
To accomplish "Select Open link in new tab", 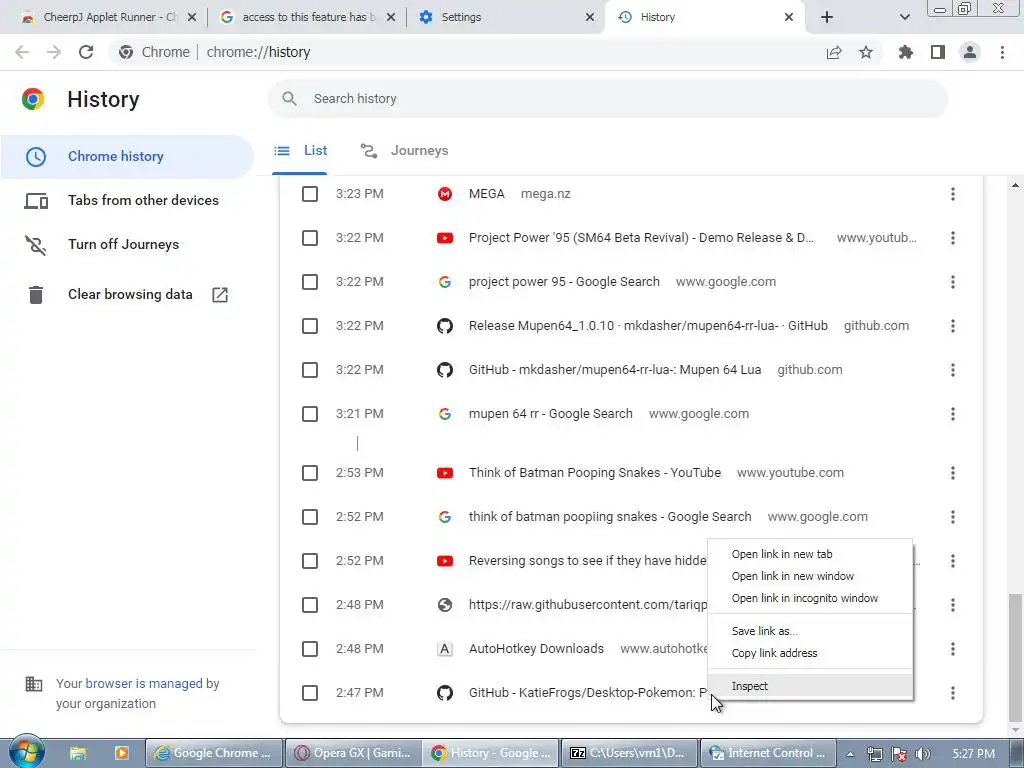I will (x=810, y=554).
